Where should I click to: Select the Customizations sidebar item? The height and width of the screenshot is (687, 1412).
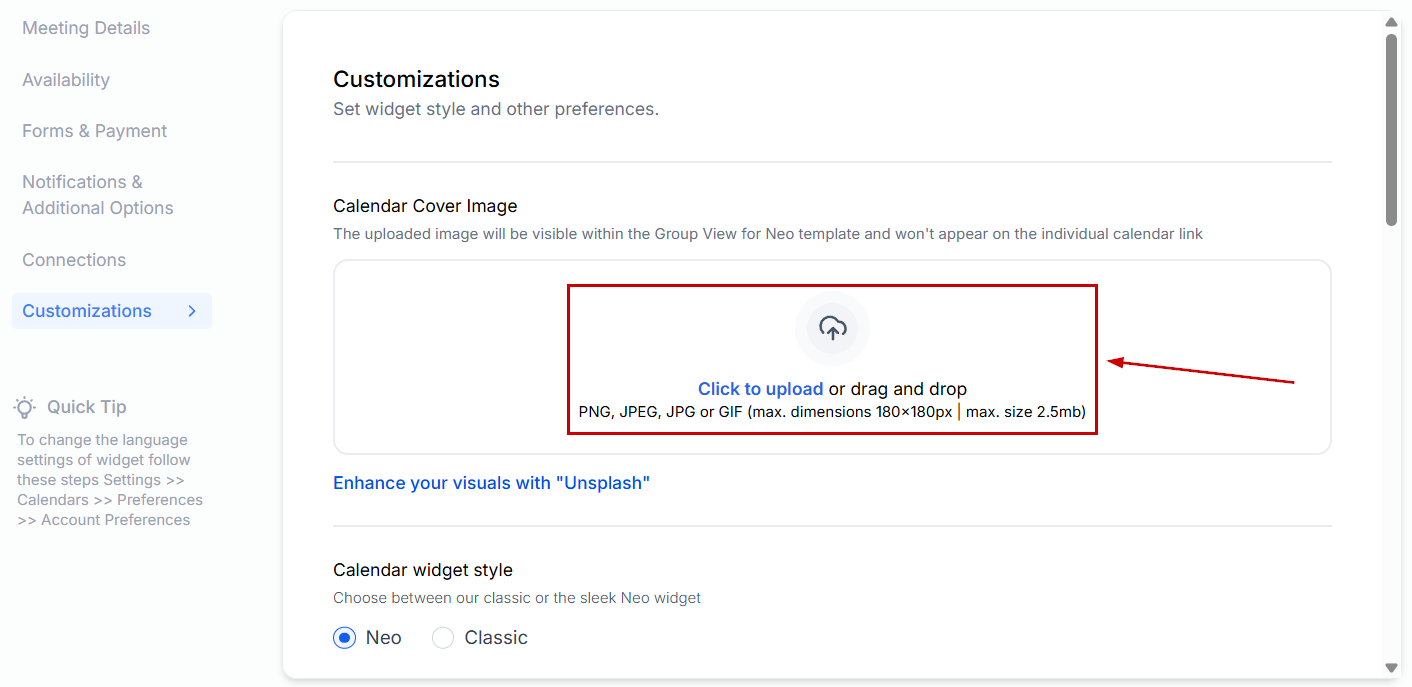tap(87, 311)
